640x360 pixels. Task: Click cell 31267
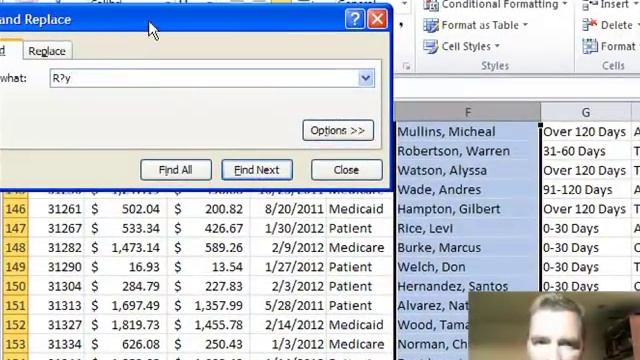click(56, 228)
